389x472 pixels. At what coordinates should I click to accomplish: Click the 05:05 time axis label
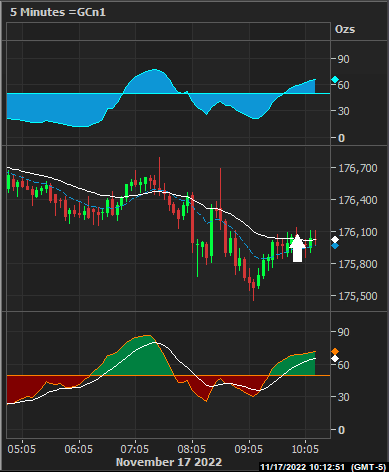[x=22, y=449]
